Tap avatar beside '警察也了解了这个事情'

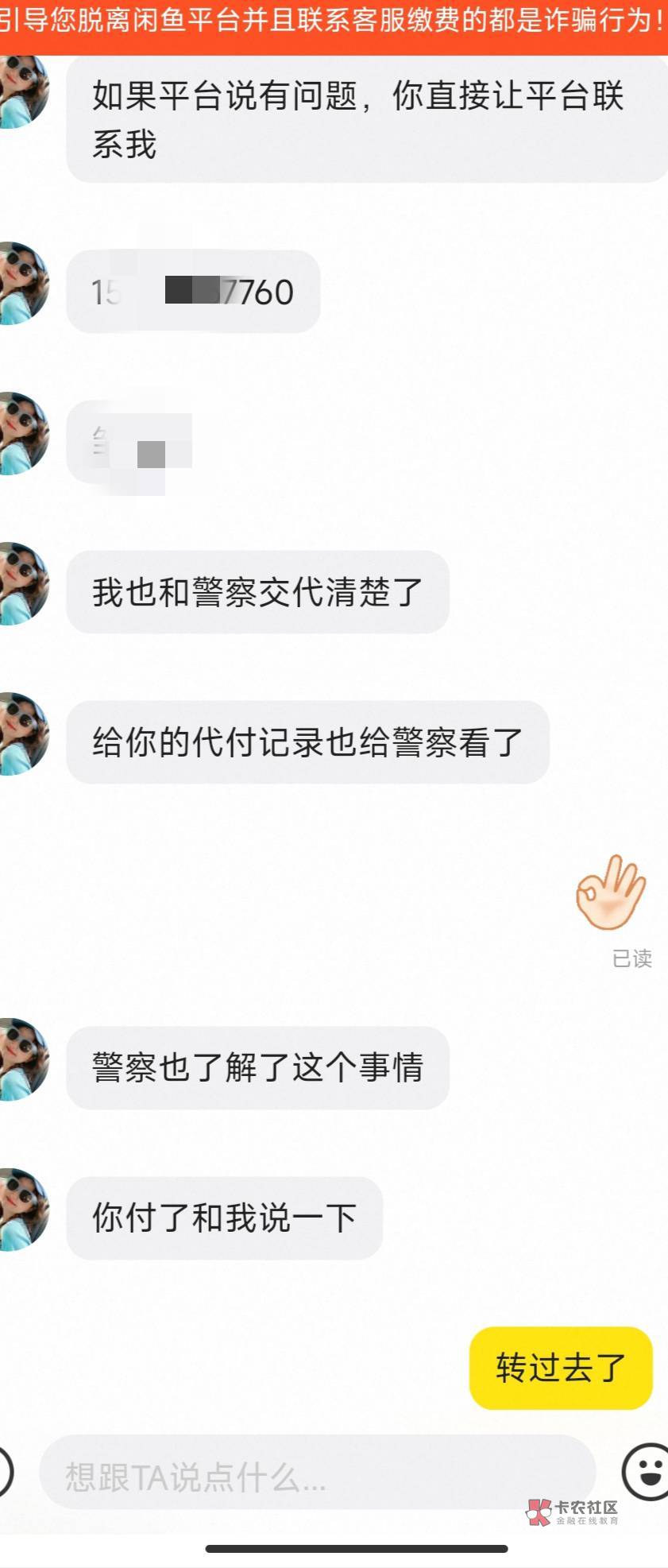click(x=23, y=1059)
